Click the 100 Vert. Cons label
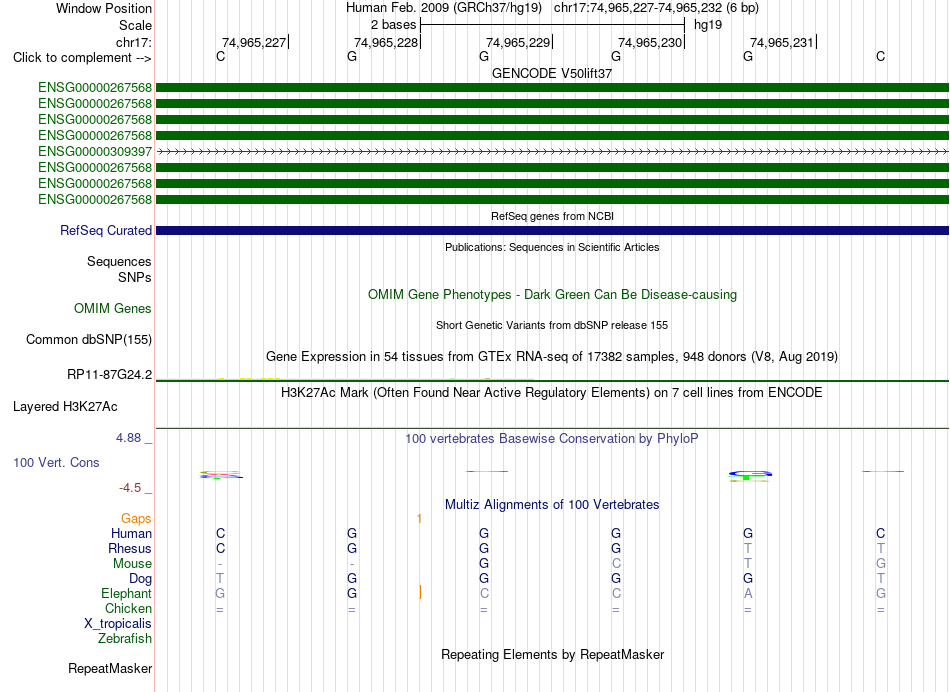The height and width of the screenshot is (692, 950). click(x=56, y=462)
